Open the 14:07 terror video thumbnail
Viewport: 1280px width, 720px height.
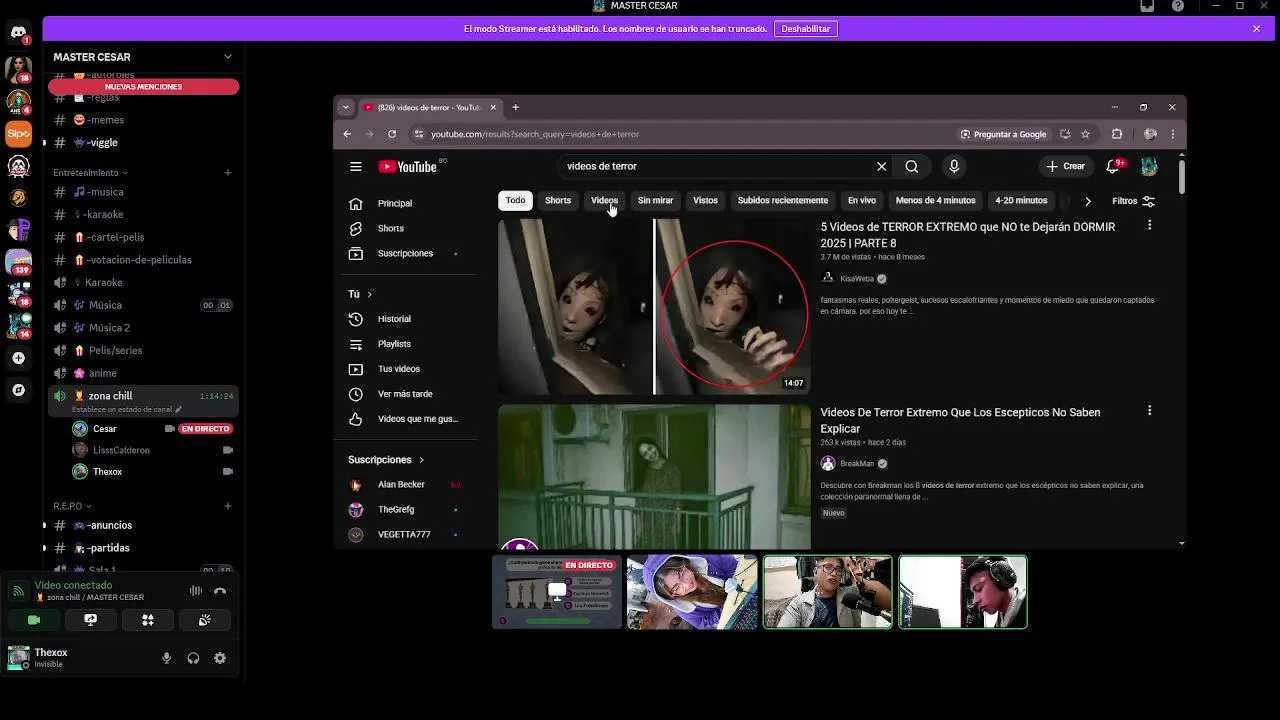pyautogui.click(x=654, y=307)
